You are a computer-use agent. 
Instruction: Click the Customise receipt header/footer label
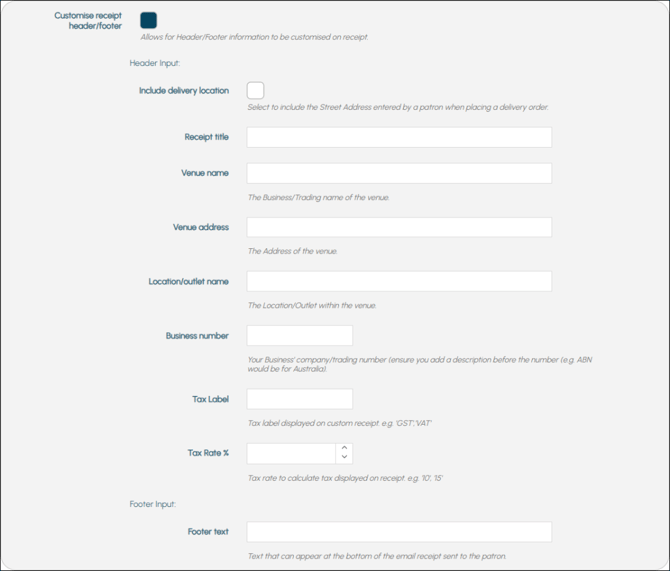[x=88, y=21]
